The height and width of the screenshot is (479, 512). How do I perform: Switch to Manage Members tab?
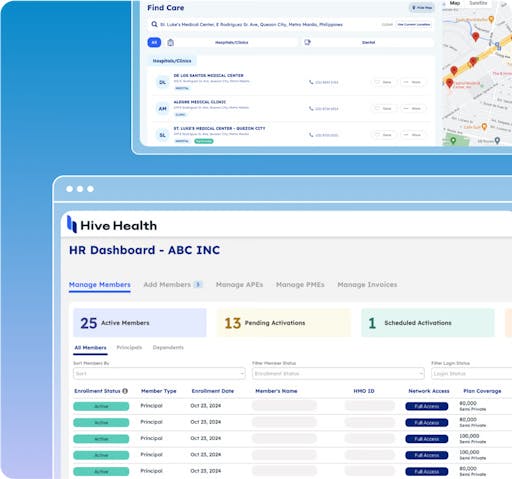coord(100,285)
